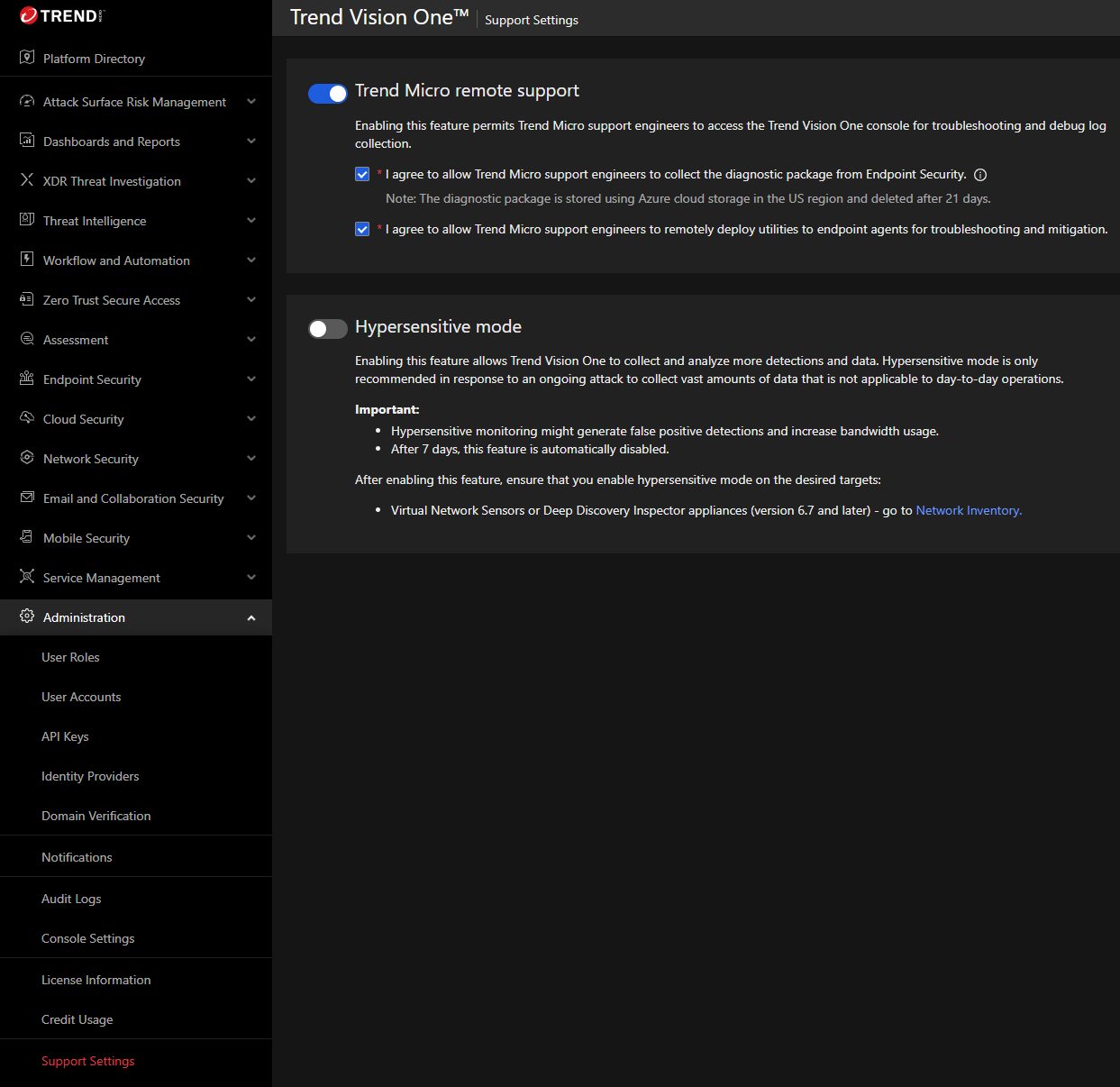Screen dimensions: 1120x1087
Task: Click the Platform Directory icon in sidebar
Action: pyautogui.click(x=27, y=58)
